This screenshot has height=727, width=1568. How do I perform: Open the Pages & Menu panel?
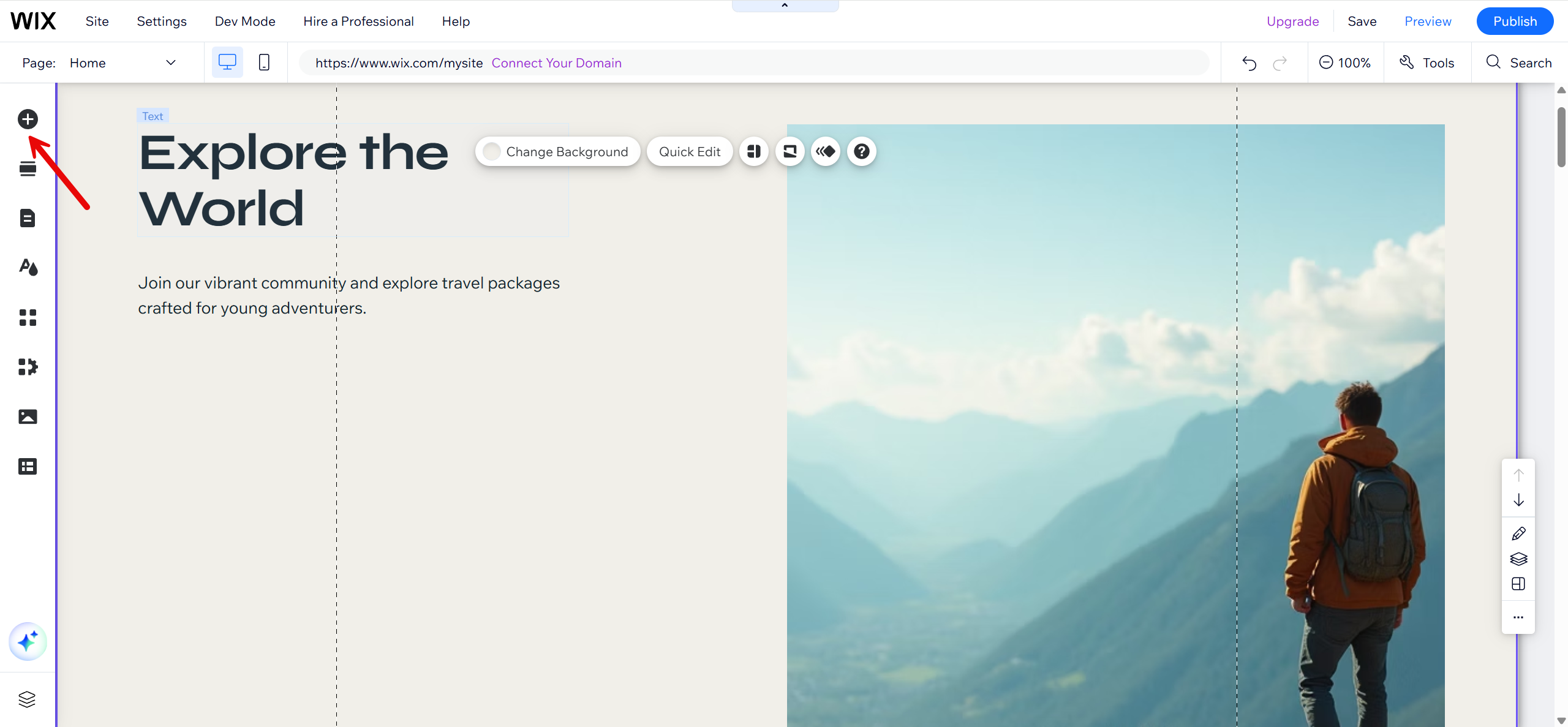pos(27,218)
